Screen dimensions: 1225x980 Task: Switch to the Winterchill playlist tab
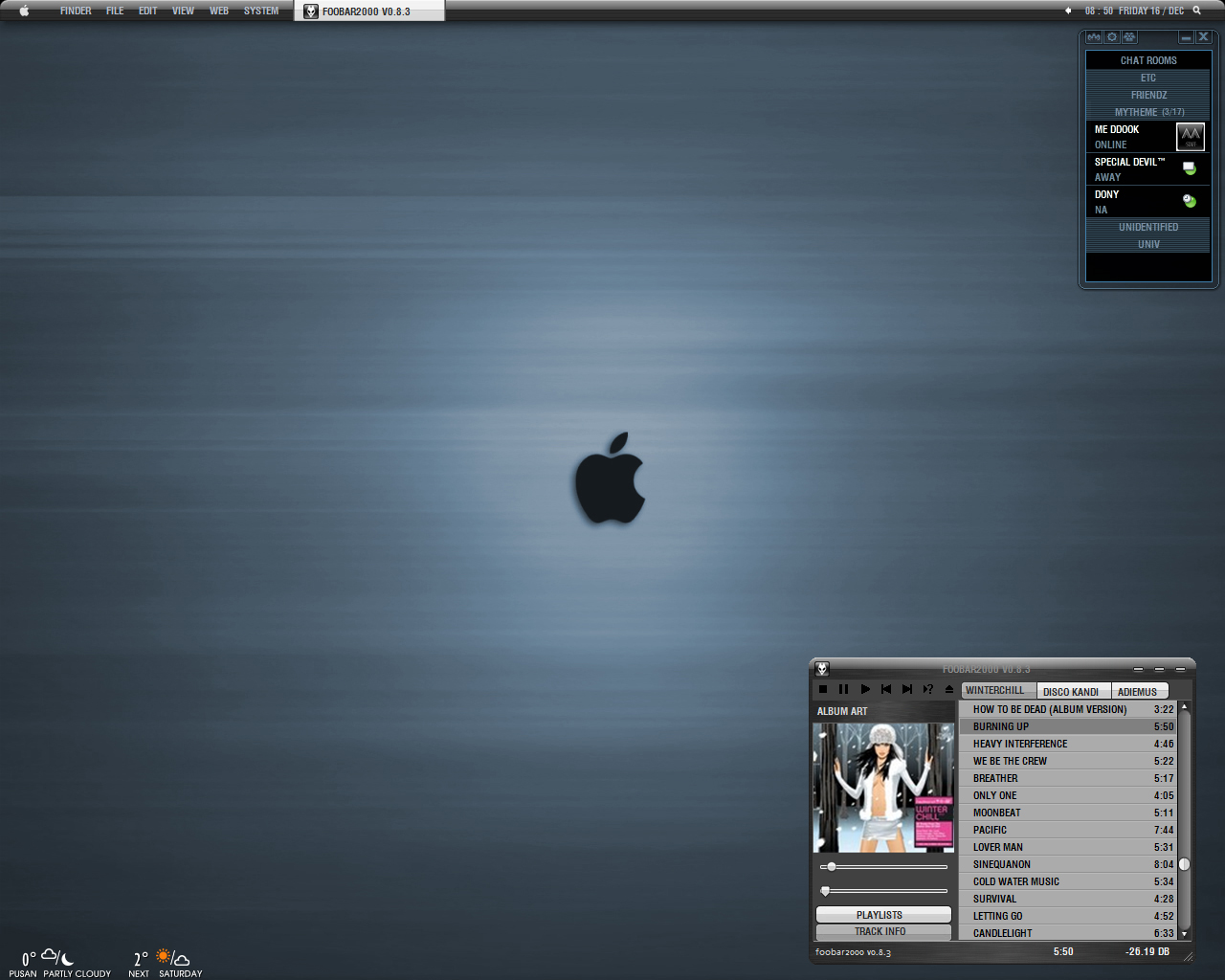tap(998, 690)
